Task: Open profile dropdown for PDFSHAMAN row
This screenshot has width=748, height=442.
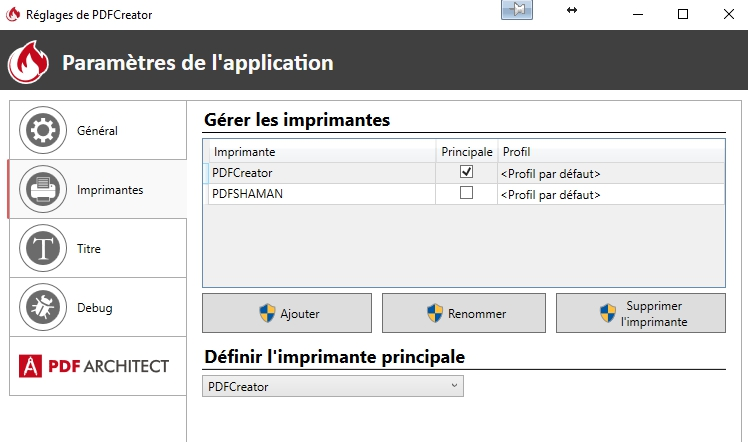Action: point(611,195)
